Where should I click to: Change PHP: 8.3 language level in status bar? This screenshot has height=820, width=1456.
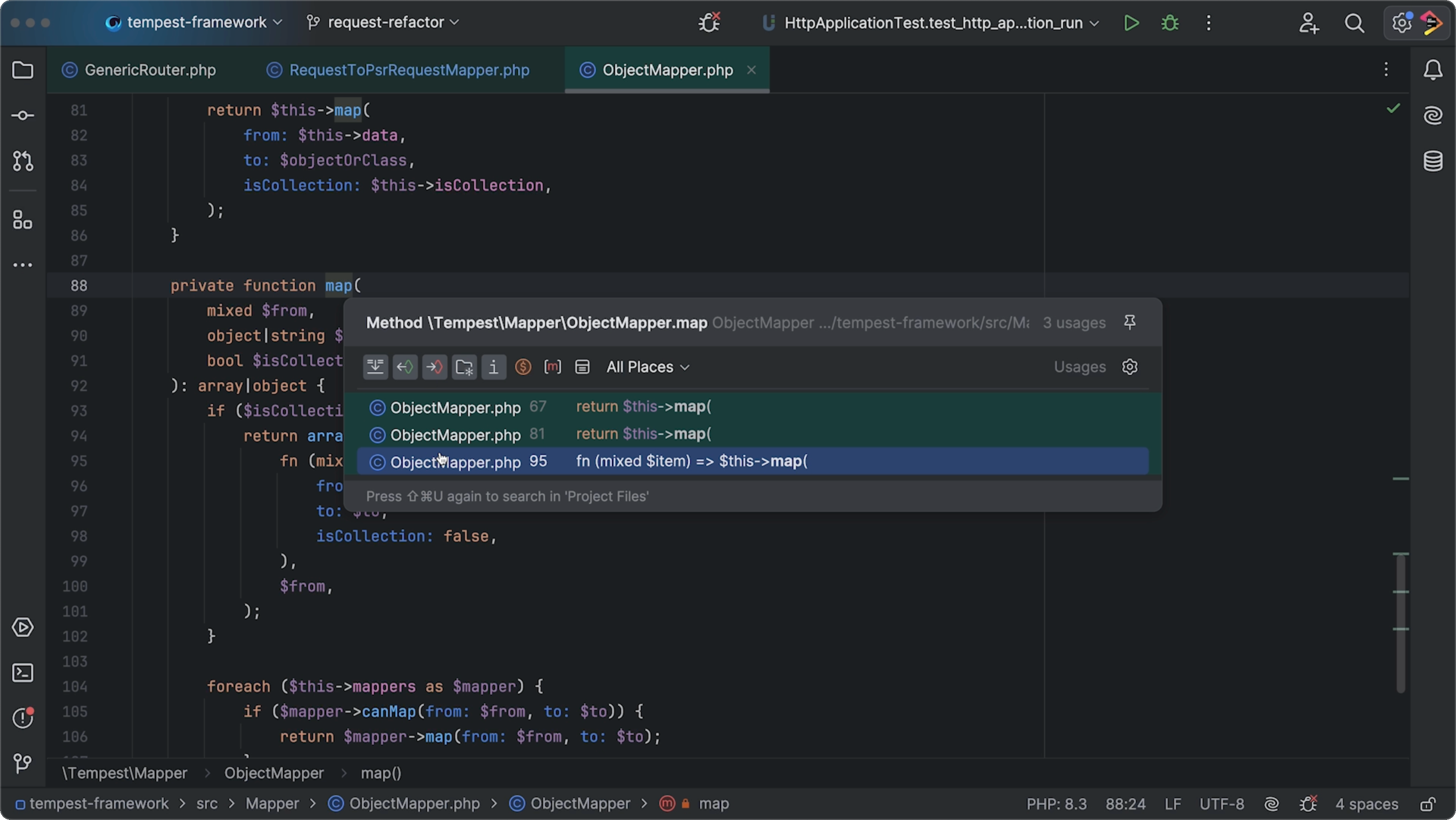point(1056,803)
